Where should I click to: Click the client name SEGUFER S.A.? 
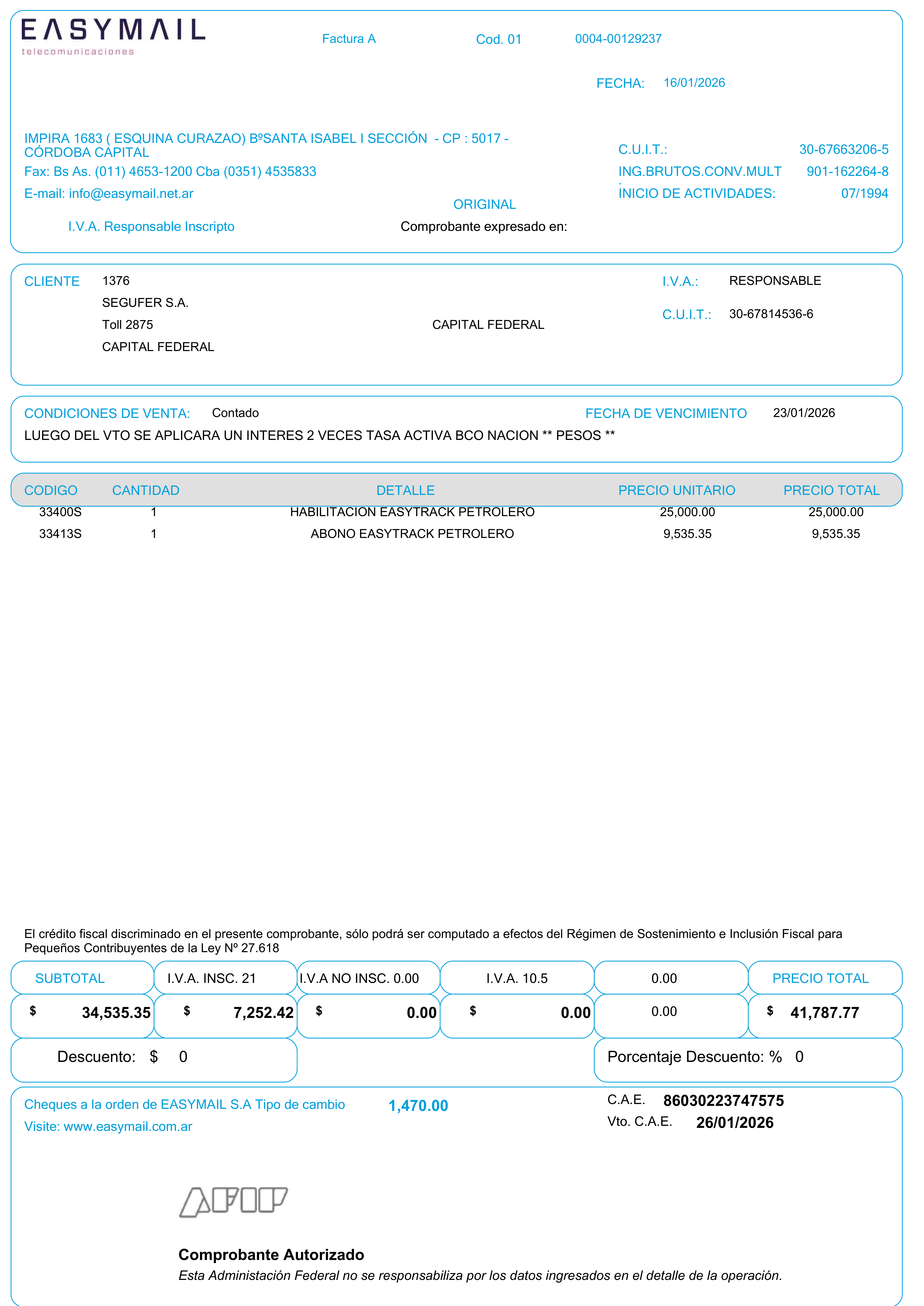tap(145, 303)
